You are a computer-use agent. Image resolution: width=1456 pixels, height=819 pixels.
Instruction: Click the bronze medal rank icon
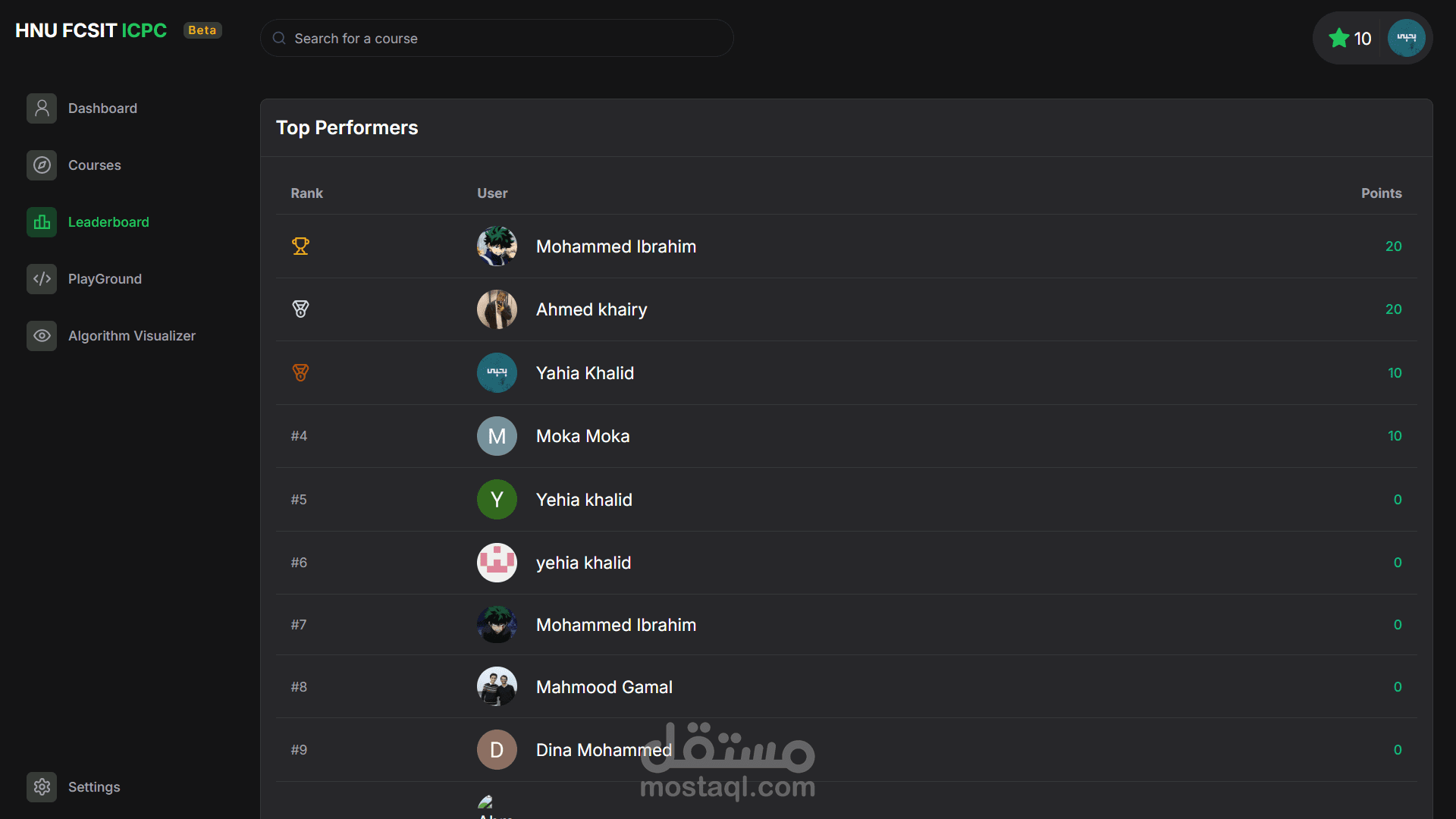(300, 373)
